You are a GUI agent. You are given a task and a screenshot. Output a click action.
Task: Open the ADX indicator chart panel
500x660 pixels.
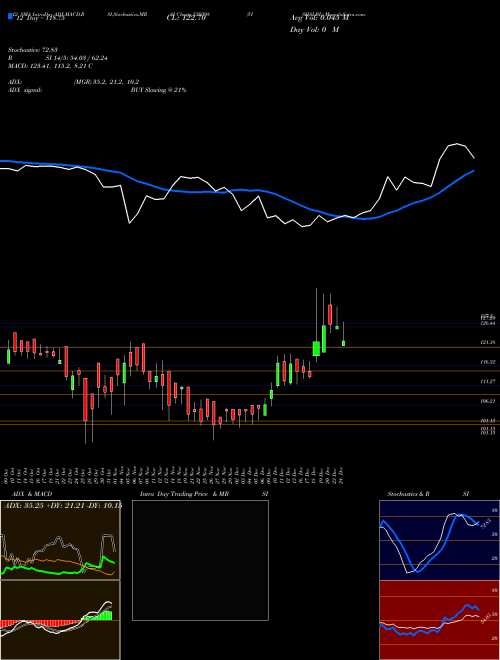pyautogui.click(x=60, y=540)
